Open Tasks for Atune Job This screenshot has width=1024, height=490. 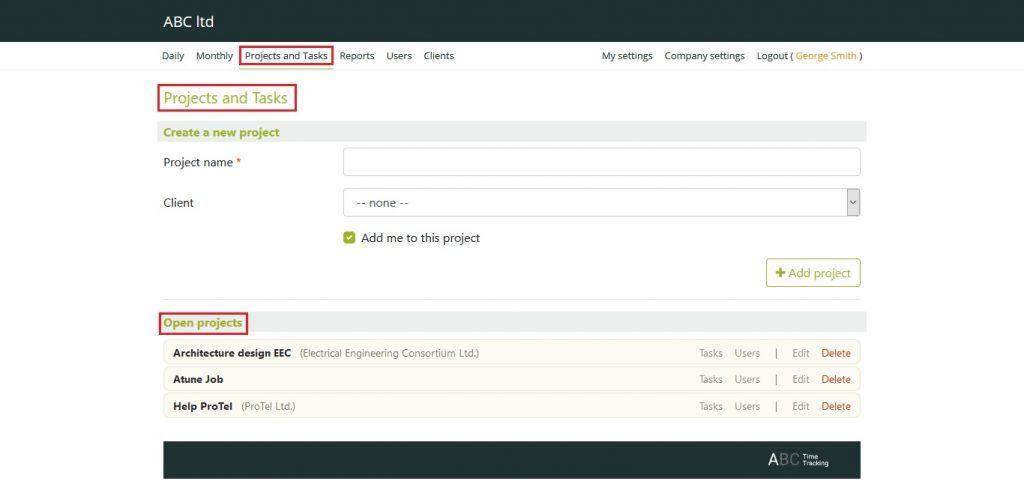click(x=711, y=380)
